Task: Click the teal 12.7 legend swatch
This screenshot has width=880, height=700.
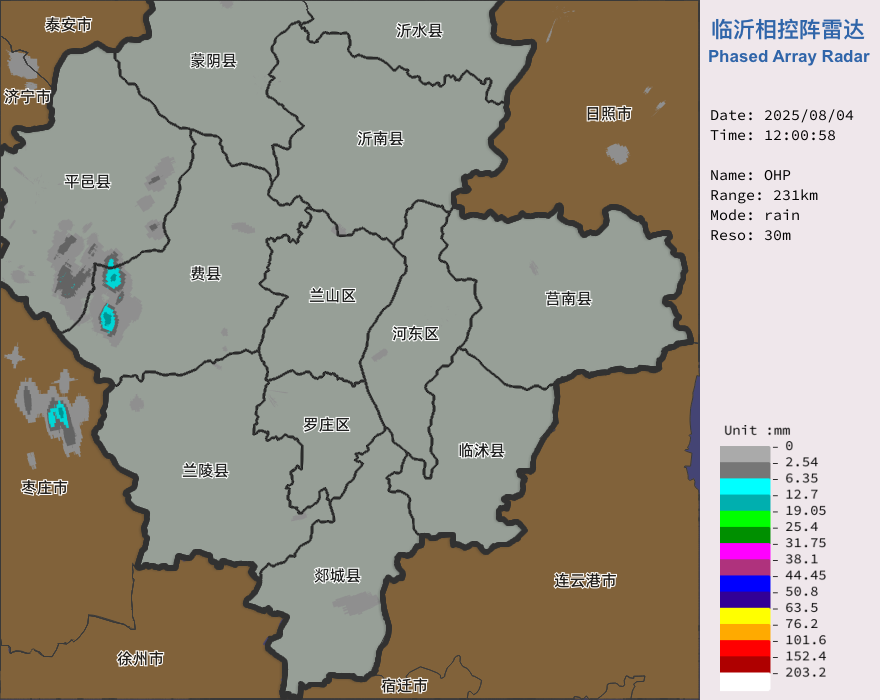Action: tap(745, 502)
